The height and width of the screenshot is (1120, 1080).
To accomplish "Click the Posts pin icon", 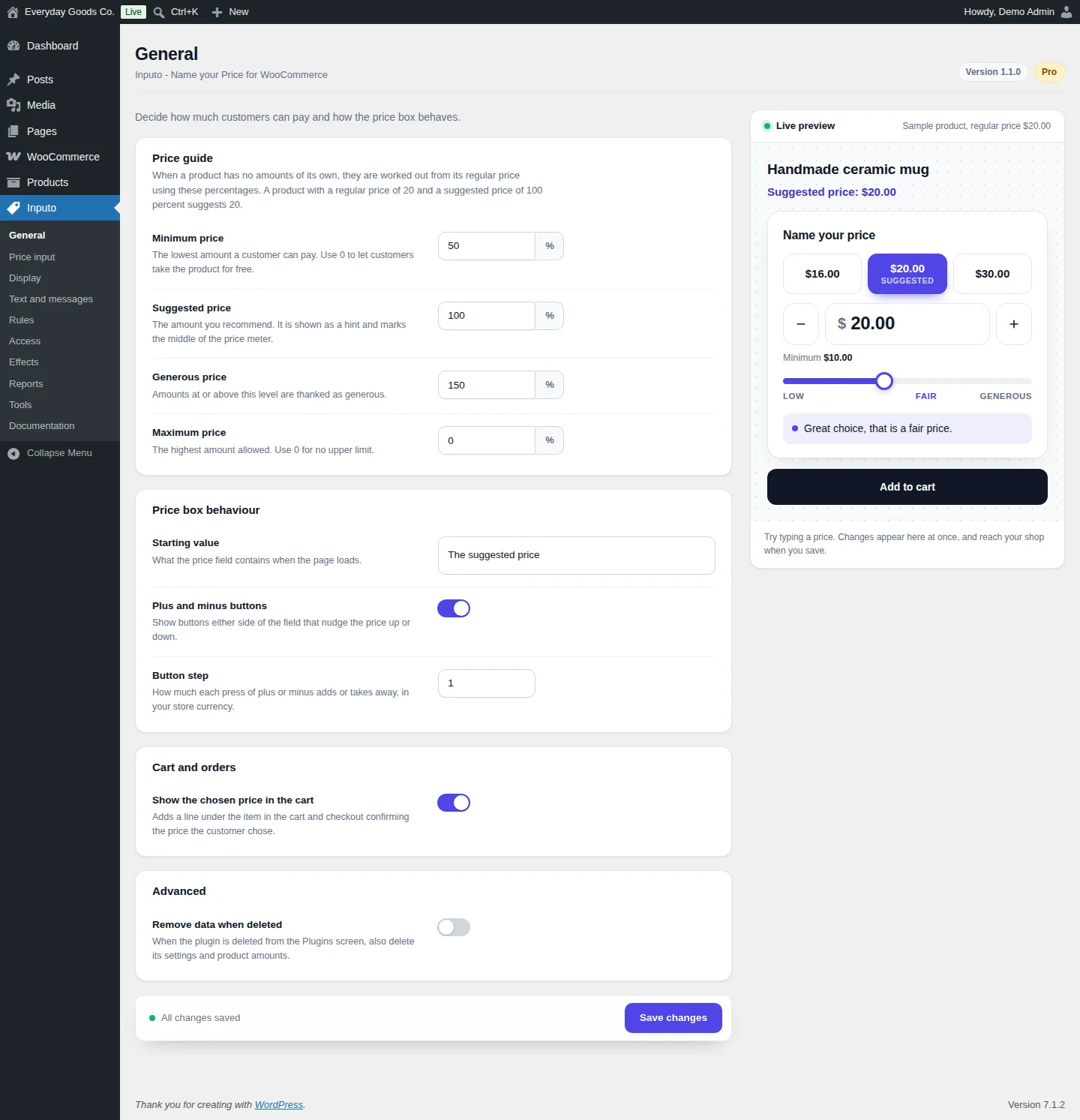I will point(13,80).
